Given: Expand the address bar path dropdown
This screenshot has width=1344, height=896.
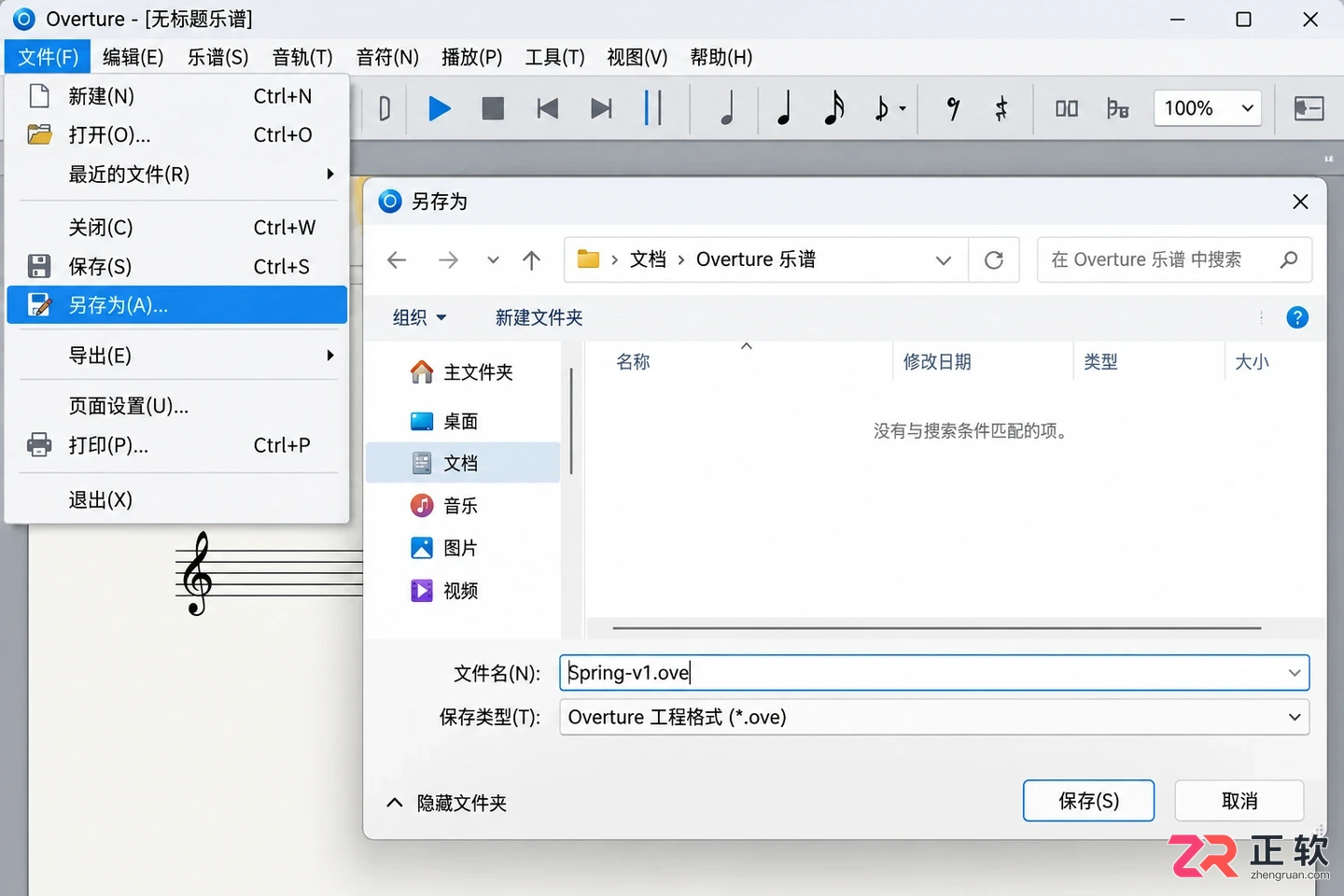Looking at the screenshot, I should [x=944, y=260].
